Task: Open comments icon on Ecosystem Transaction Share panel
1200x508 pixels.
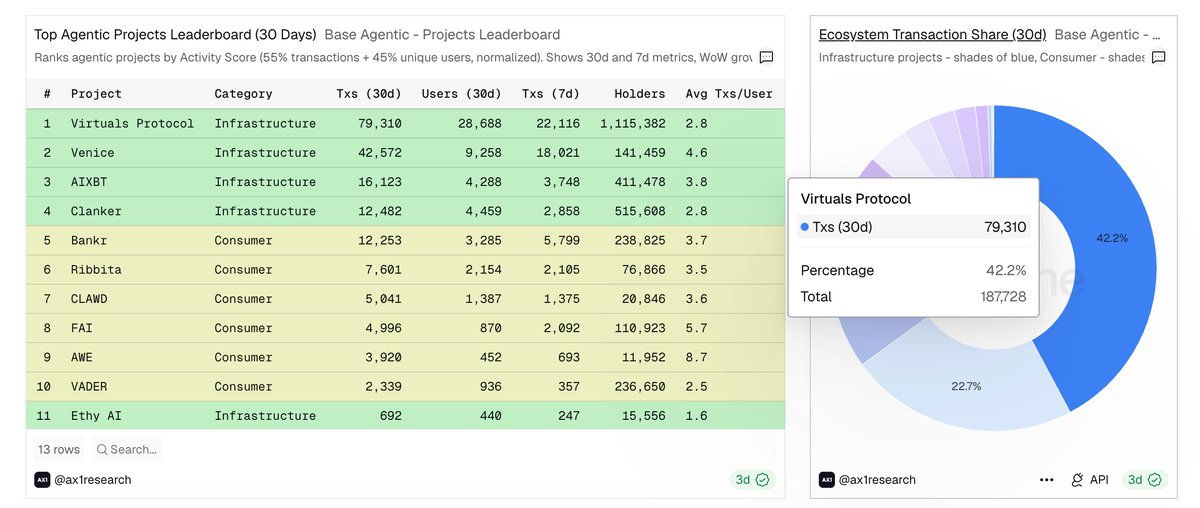Action: [1158, 57]
